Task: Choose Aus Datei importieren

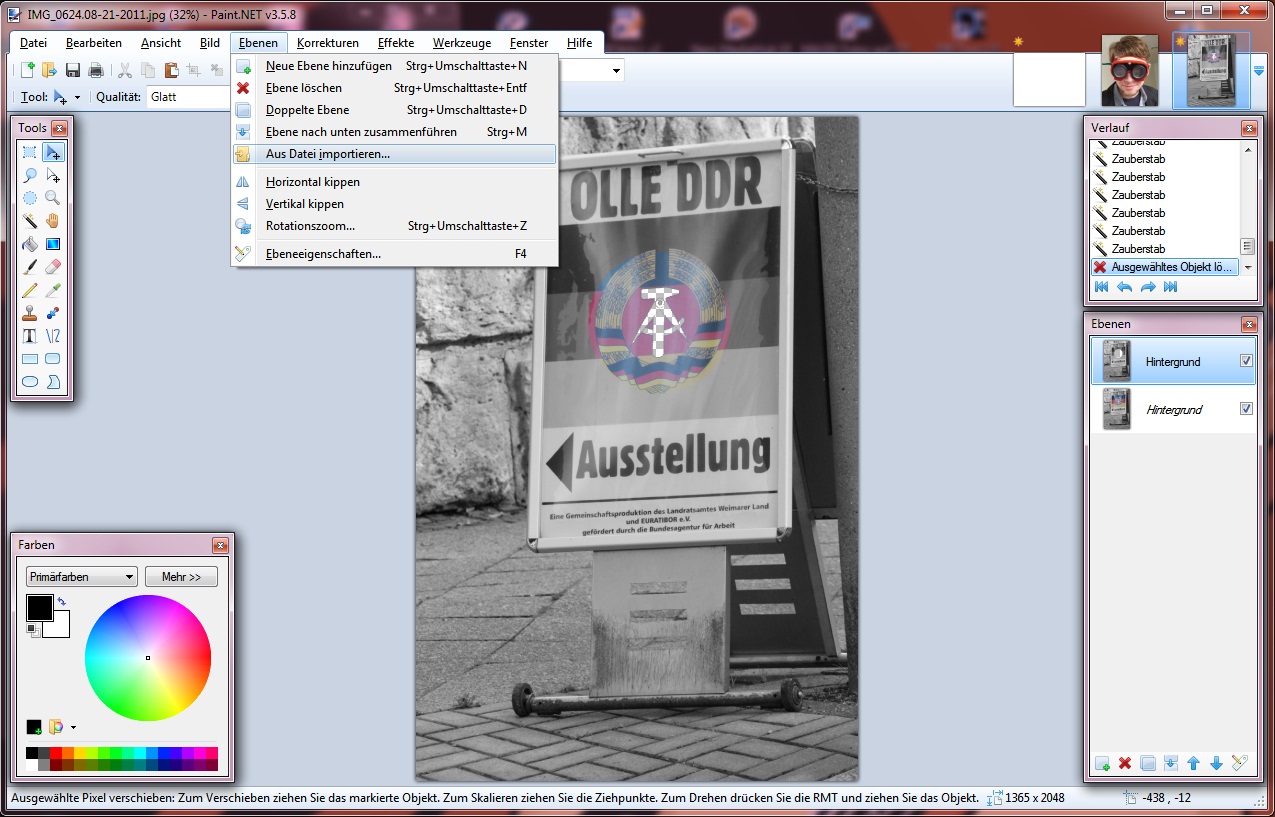Action: 395,154
